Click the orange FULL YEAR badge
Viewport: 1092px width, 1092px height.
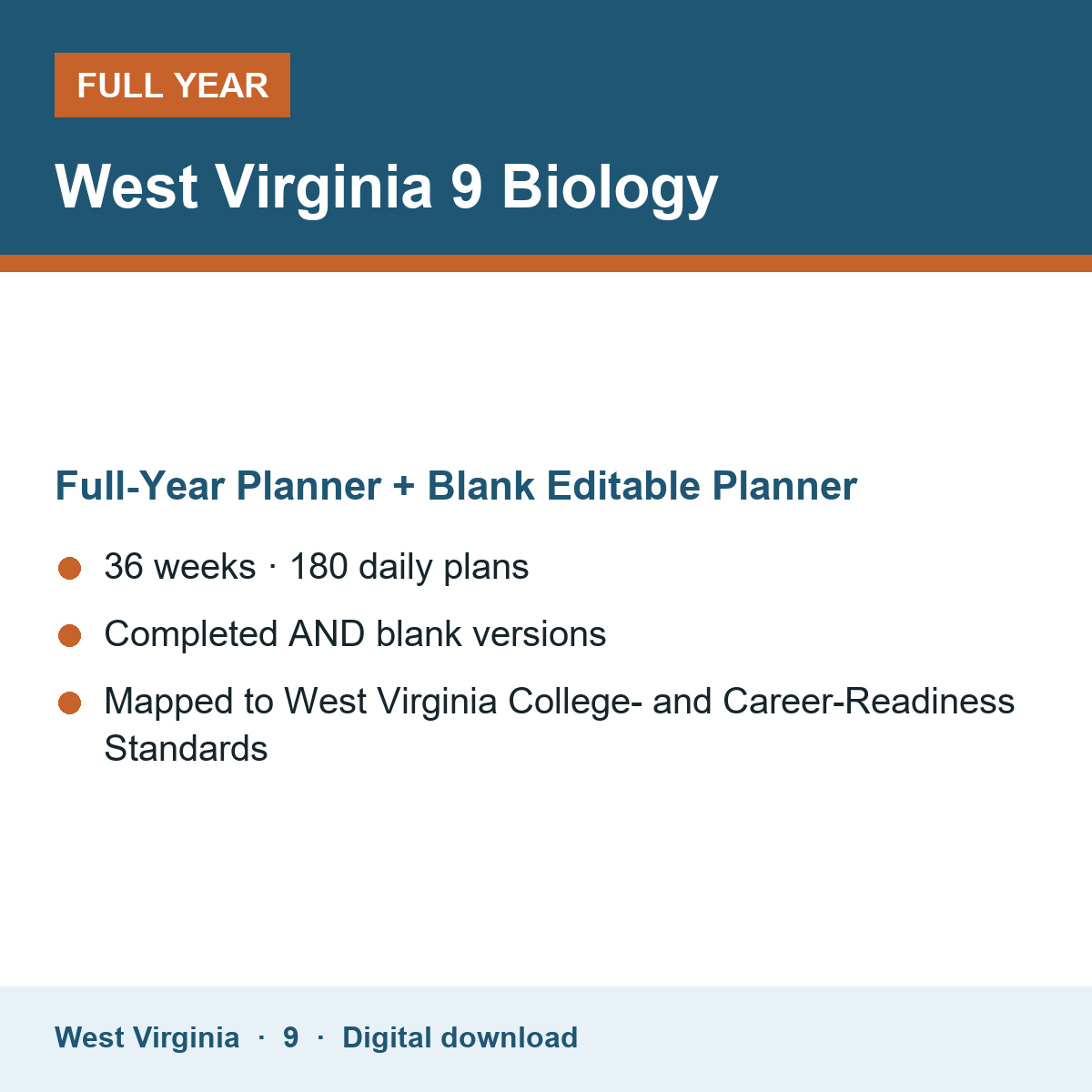pyautogui.click(x=172, y=85)
